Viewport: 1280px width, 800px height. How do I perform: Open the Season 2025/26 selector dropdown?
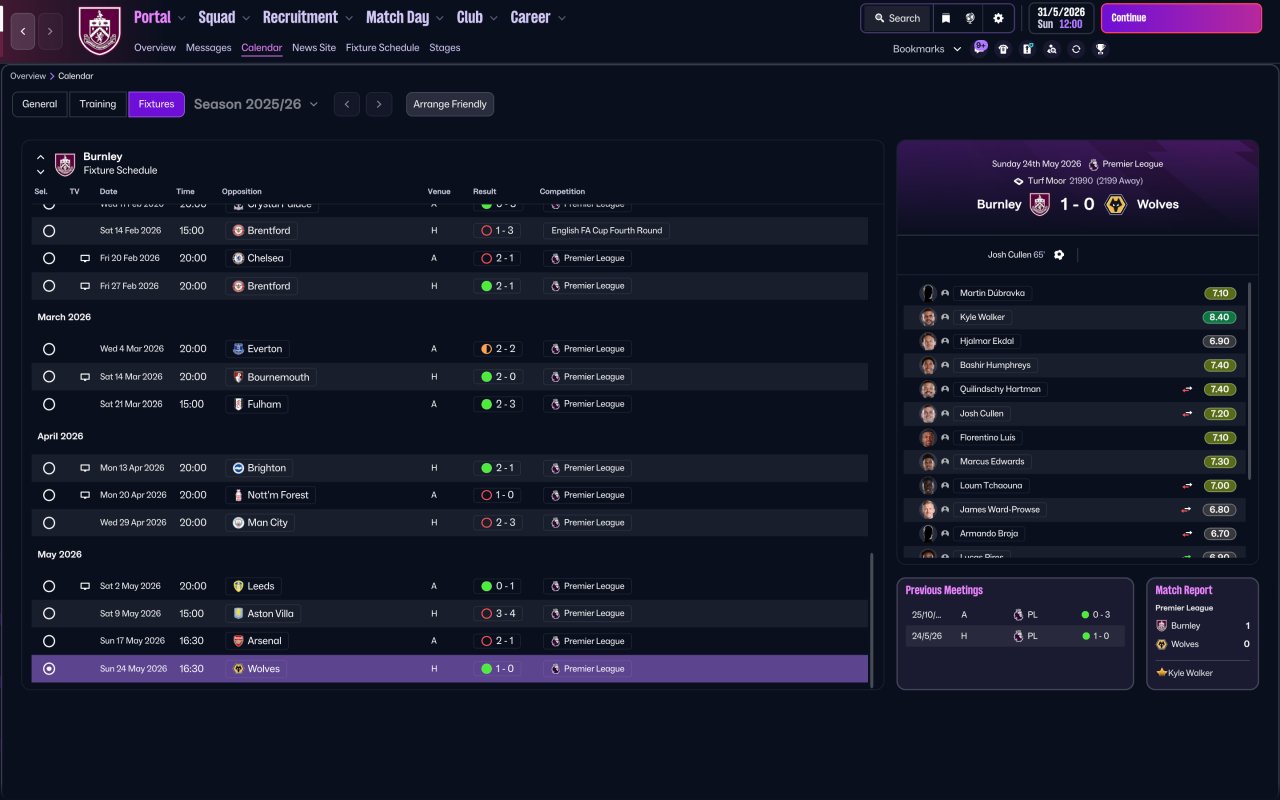[256, 104]
